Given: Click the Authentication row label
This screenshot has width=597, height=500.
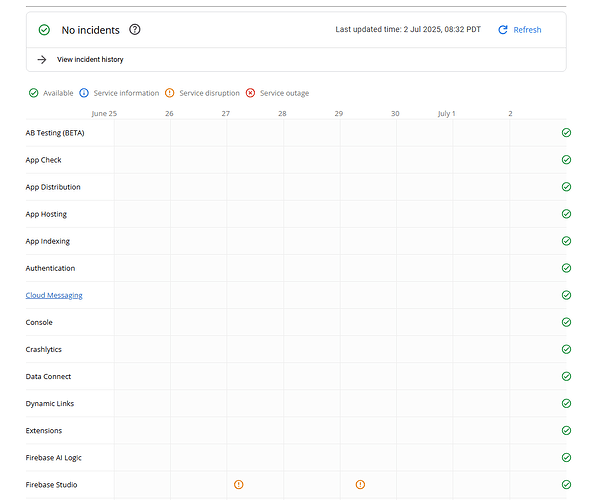Looking at the screenshot, I should (x=50, y=268).
